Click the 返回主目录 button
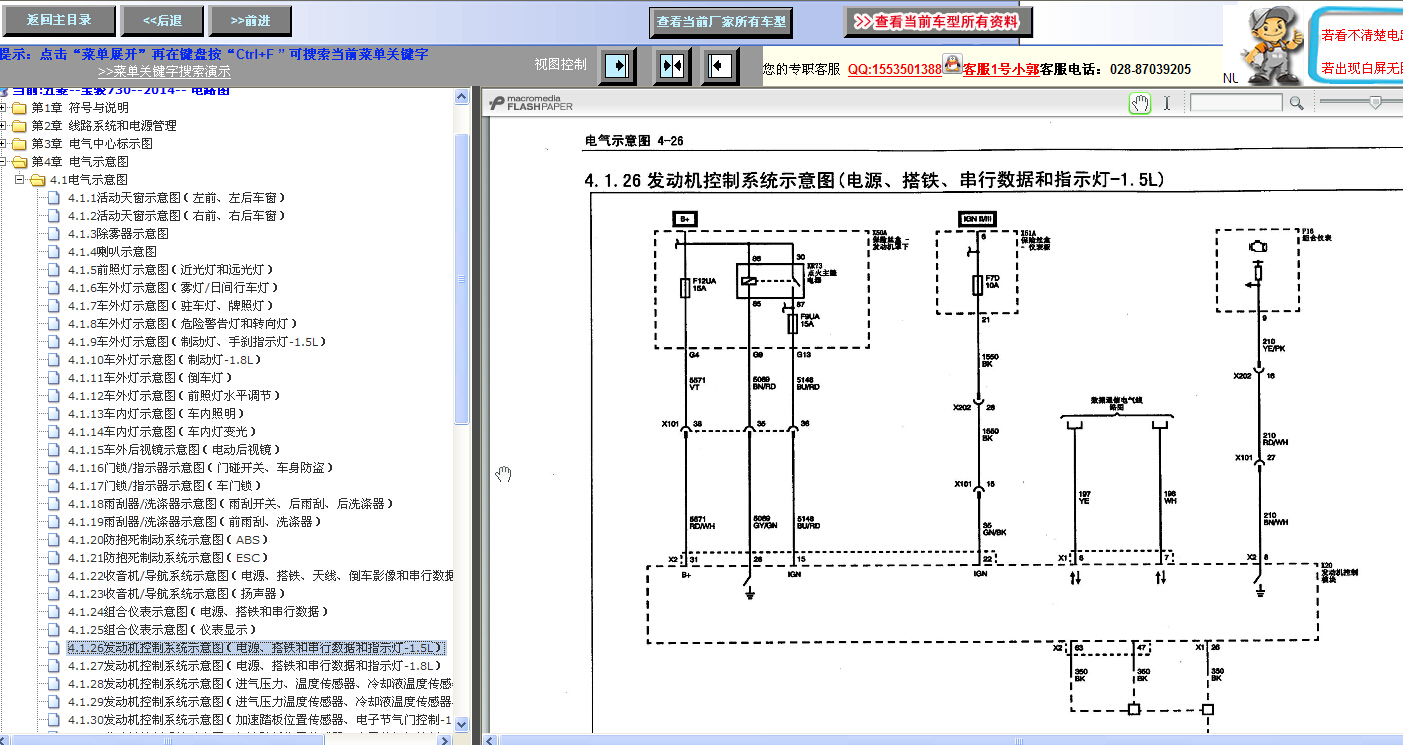 click(x=59, y=20)
